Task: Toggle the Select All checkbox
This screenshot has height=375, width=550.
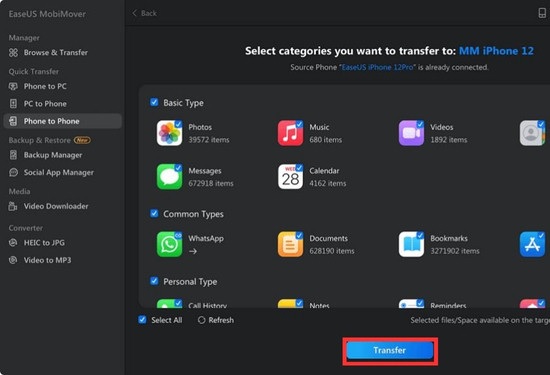Action: pyautogui.click(x=142, y=320)
